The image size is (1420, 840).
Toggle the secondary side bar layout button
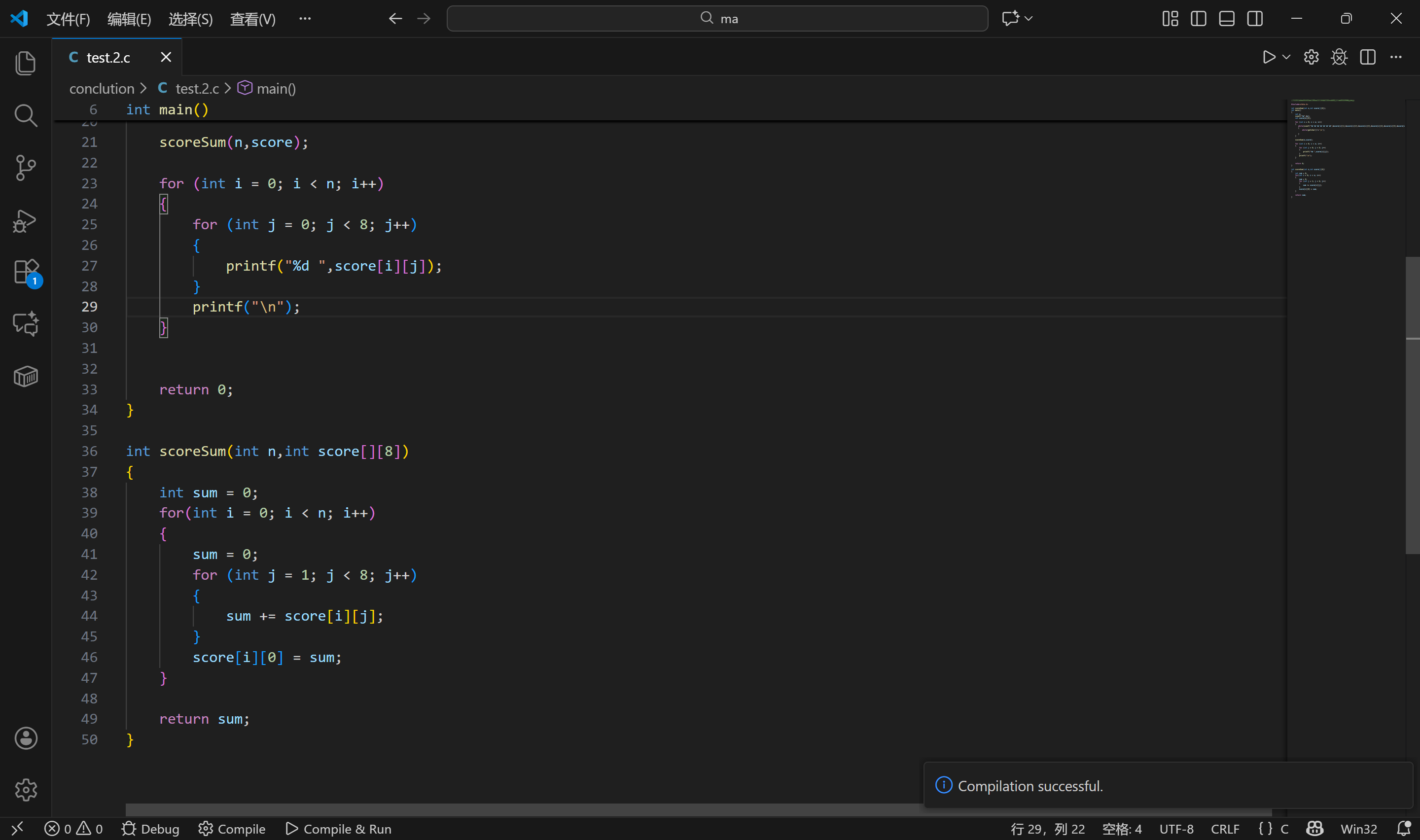click(1255, 19)
